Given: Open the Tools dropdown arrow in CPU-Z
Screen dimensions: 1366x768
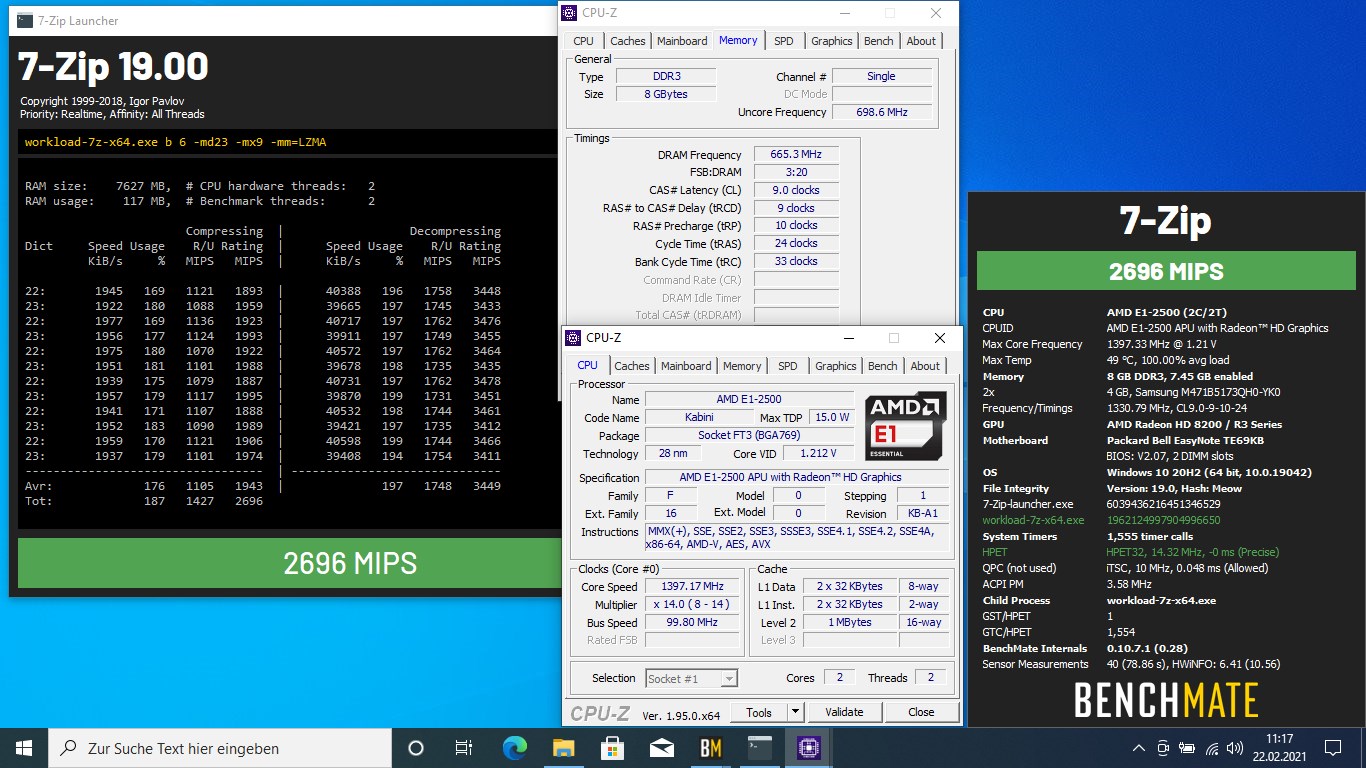Looking at the screenshot, I should tap(795, 712).
